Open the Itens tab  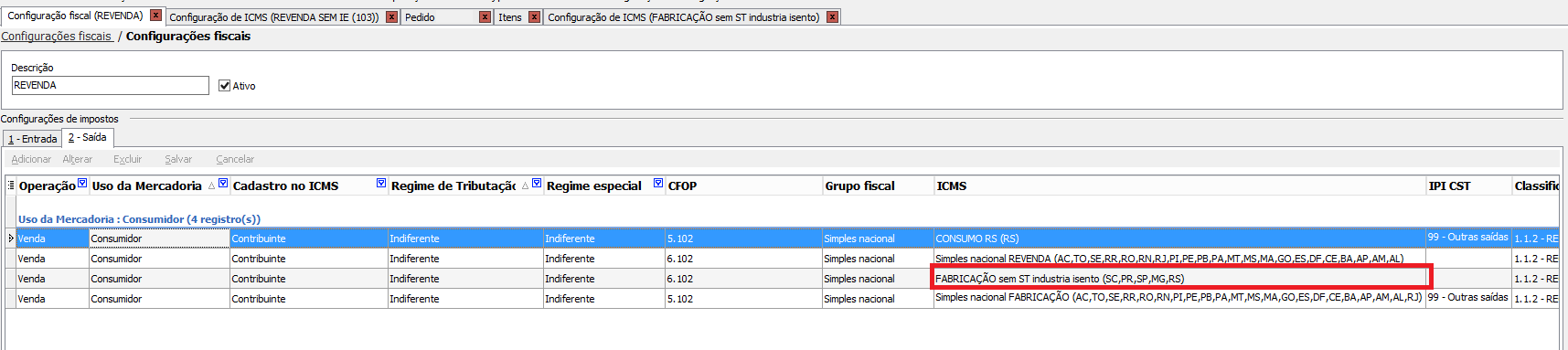[510, 17]
